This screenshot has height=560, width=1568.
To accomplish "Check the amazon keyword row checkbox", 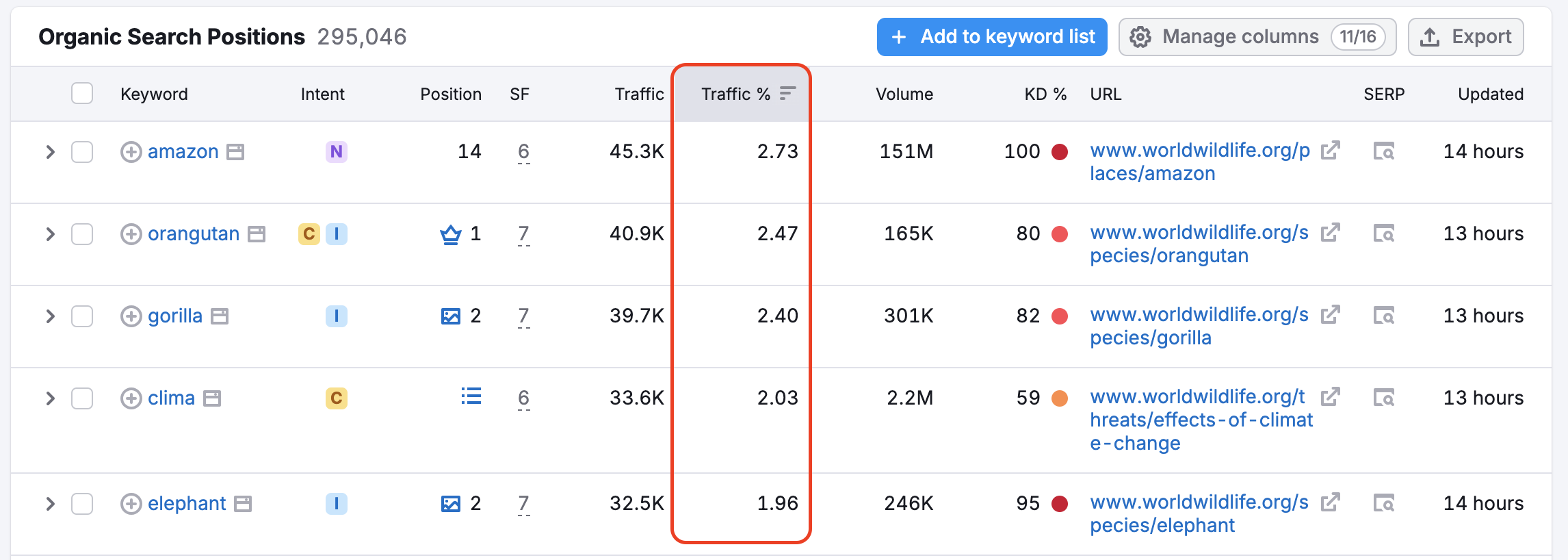I will [82, 152].
